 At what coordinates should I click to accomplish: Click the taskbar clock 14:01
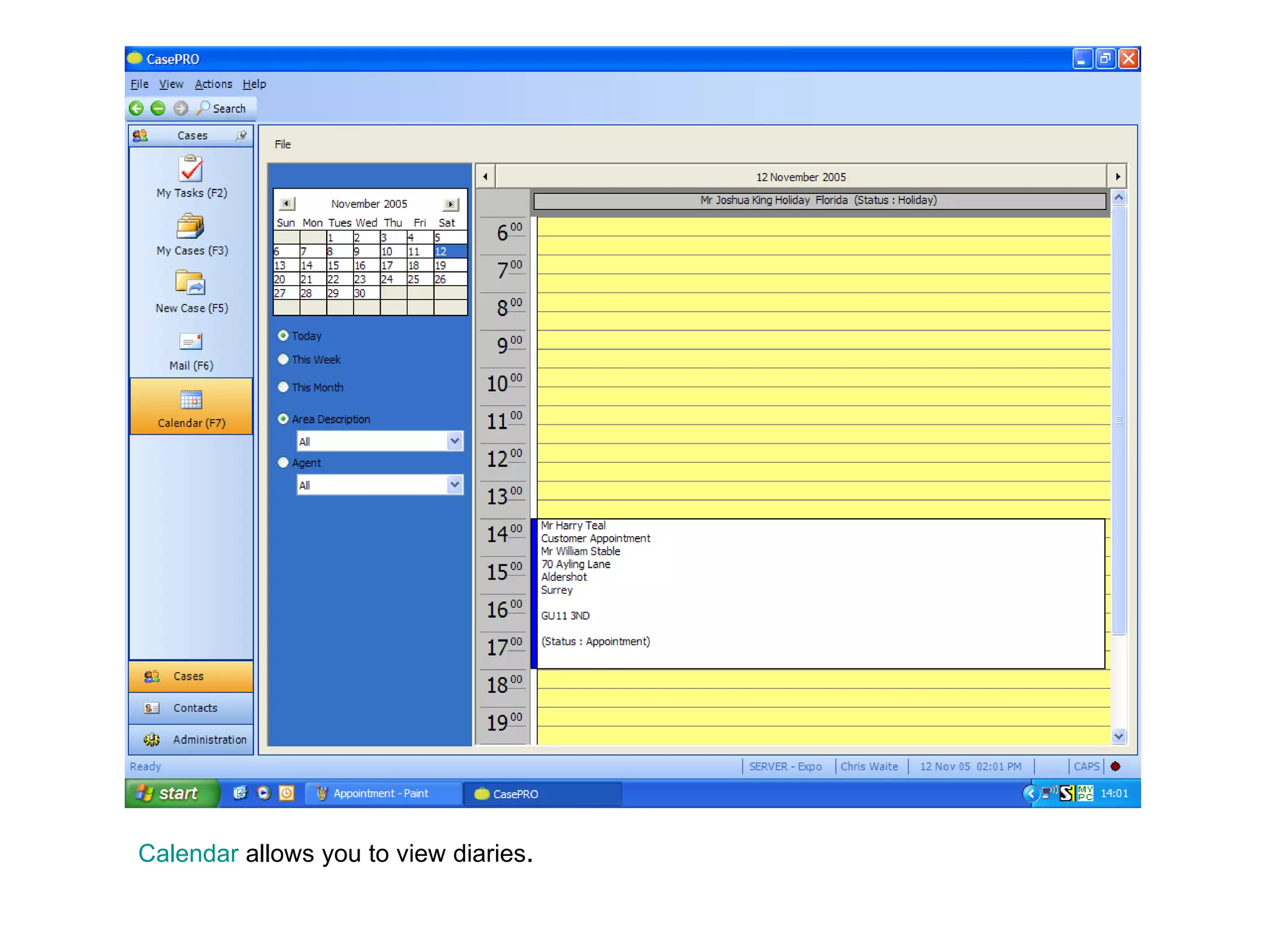(1114, 793)
